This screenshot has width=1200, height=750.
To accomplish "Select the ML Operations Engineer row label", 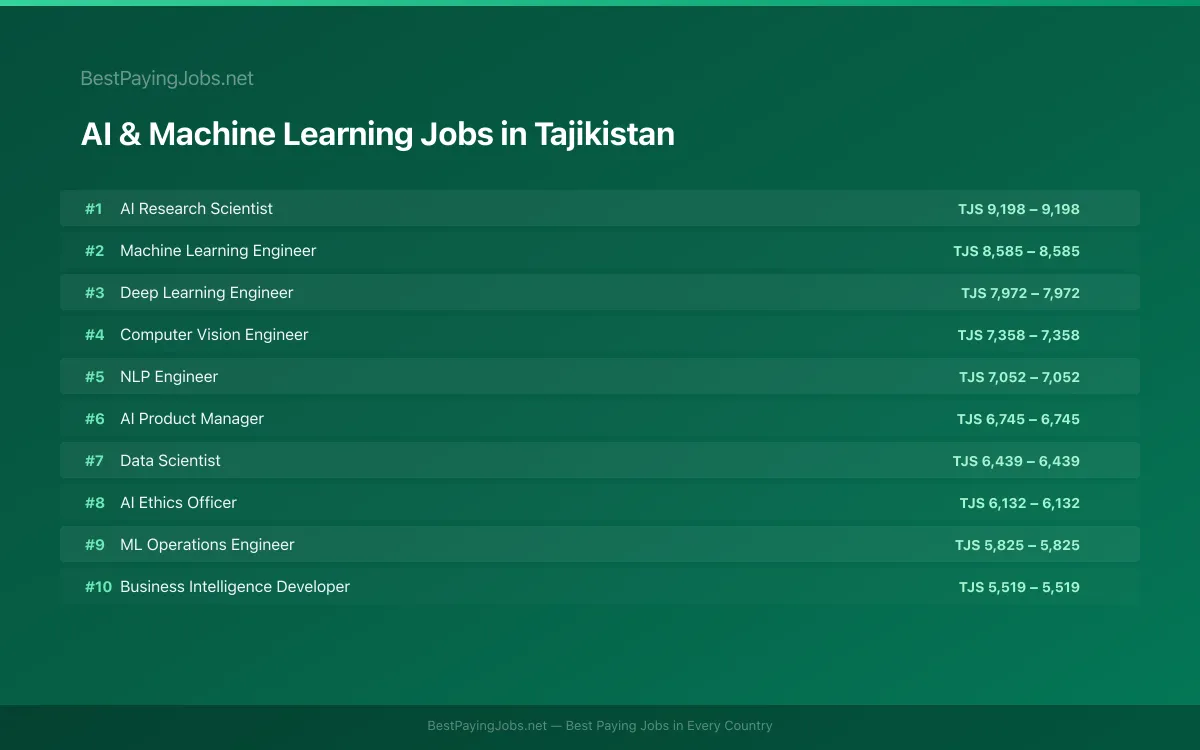I will click(x=207, y=545).
